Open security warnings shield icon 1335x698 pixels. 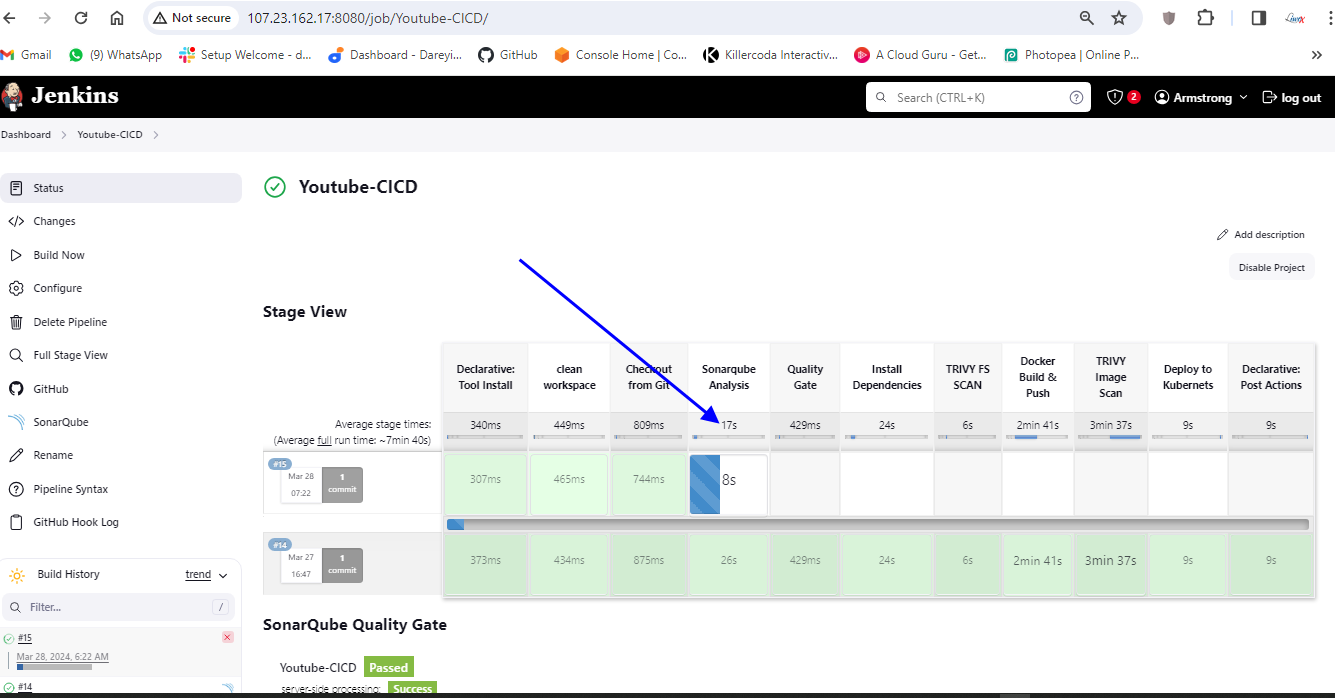pyautogui.click(x=1115, y=97)
